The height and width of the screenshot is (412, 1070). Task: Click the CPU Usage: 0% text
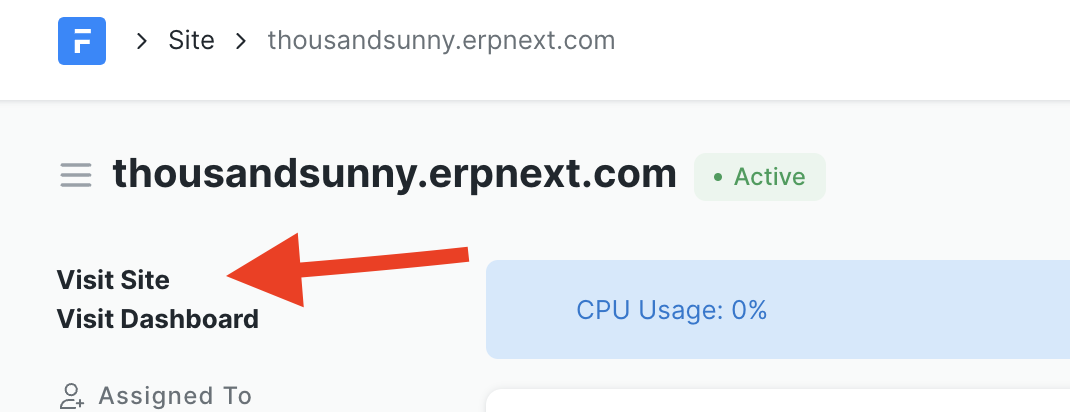671,310
